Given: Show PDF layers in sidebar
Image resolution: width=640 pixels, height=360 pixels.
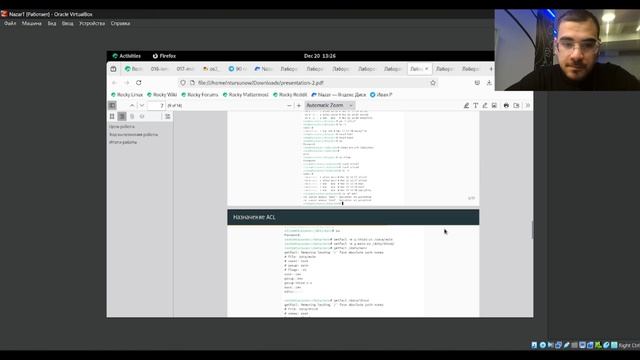Looking at the screenshot, I should coord(142,116).
